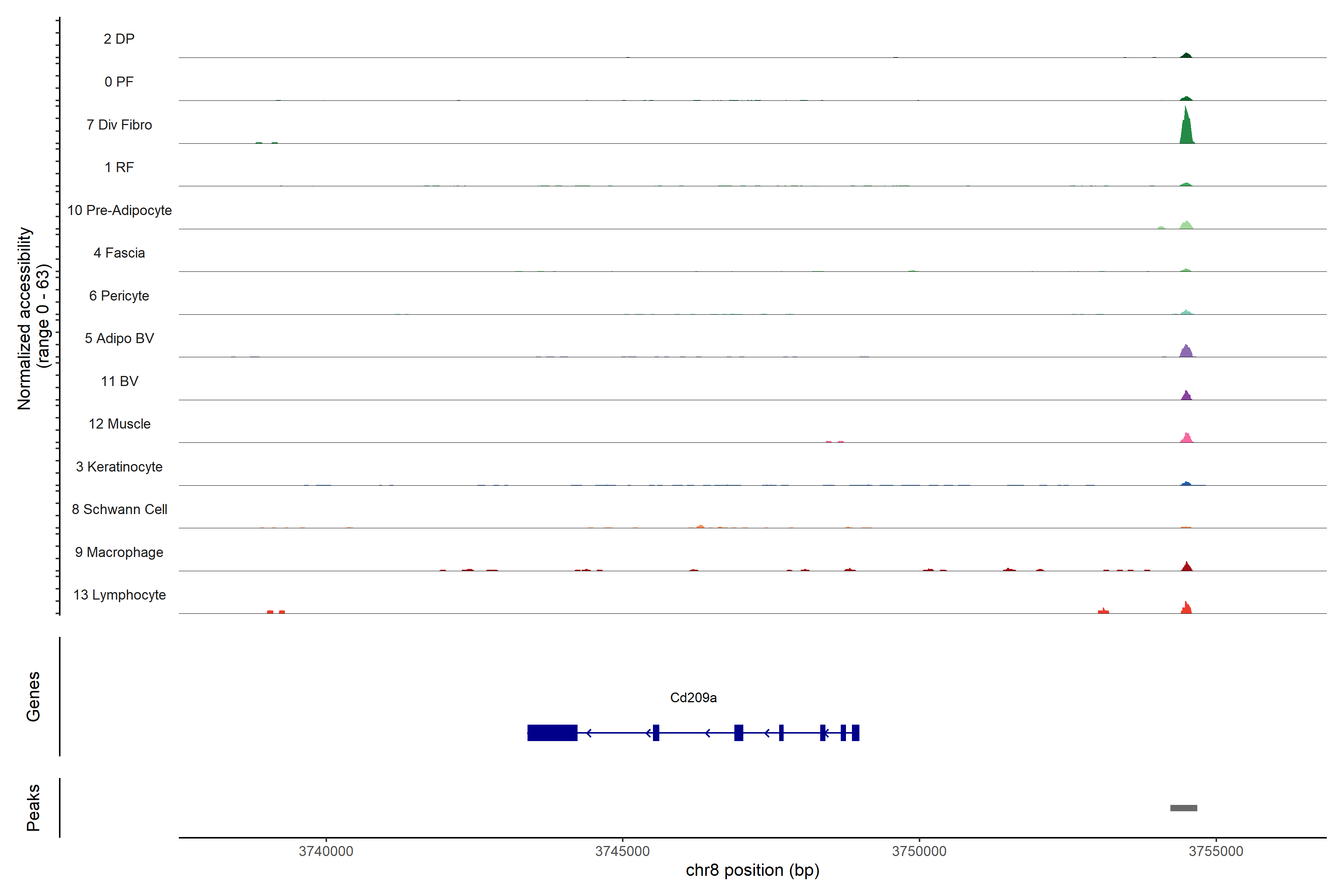
Task: Click the pink 12 Muscle peak
Action: [1187, 439]
